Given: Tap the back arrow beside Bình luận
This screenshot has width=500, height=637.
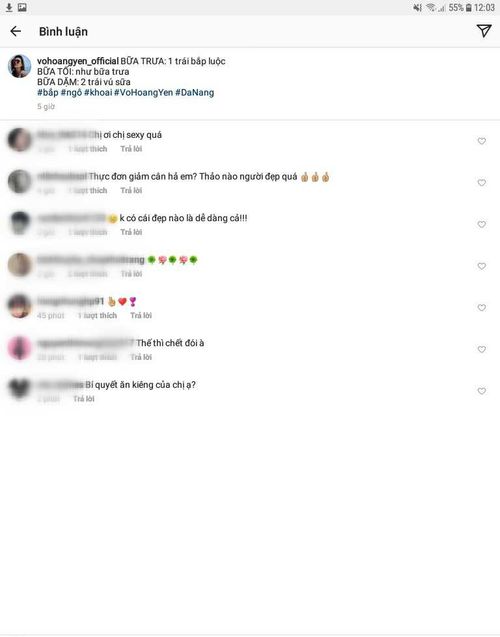Looking at the screenshot, I should [15, 31].
